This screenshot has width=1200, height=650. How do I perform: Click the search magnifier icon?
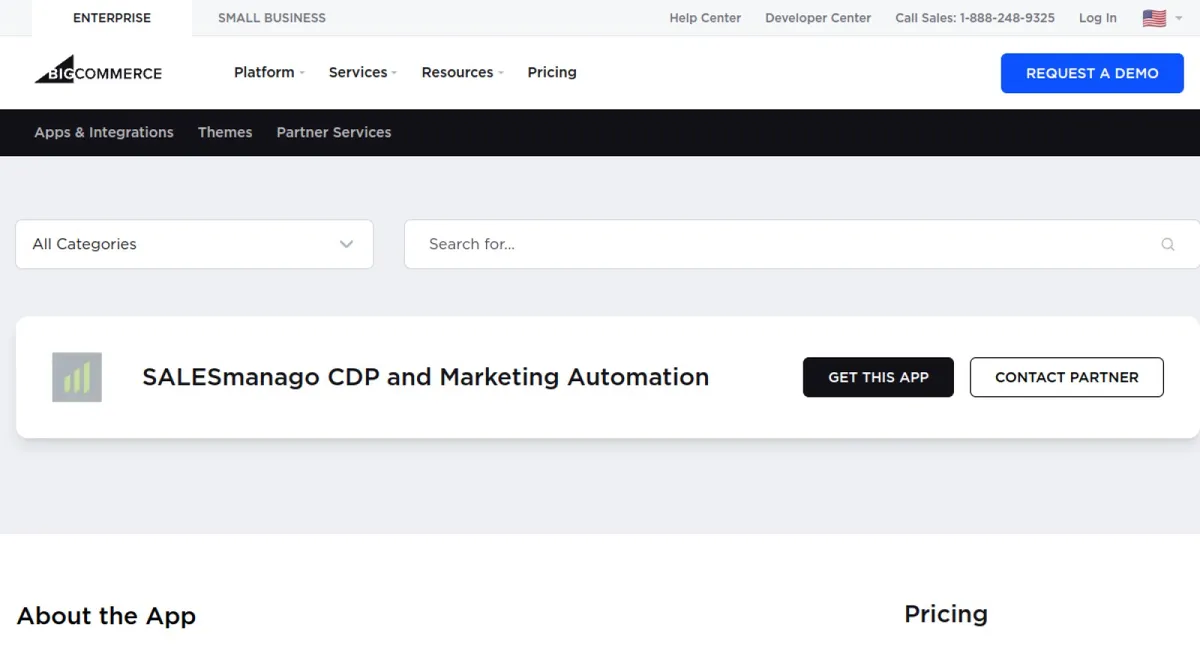pos(1168,244)
